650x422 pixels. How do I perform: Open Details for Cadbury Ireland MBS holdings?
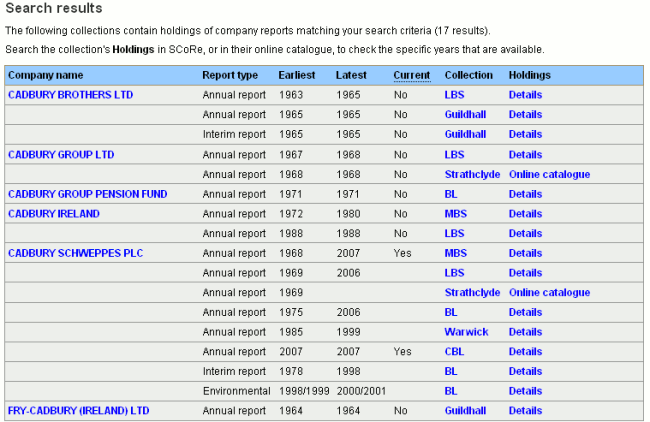pyautogui.click(x=525, y=214)
